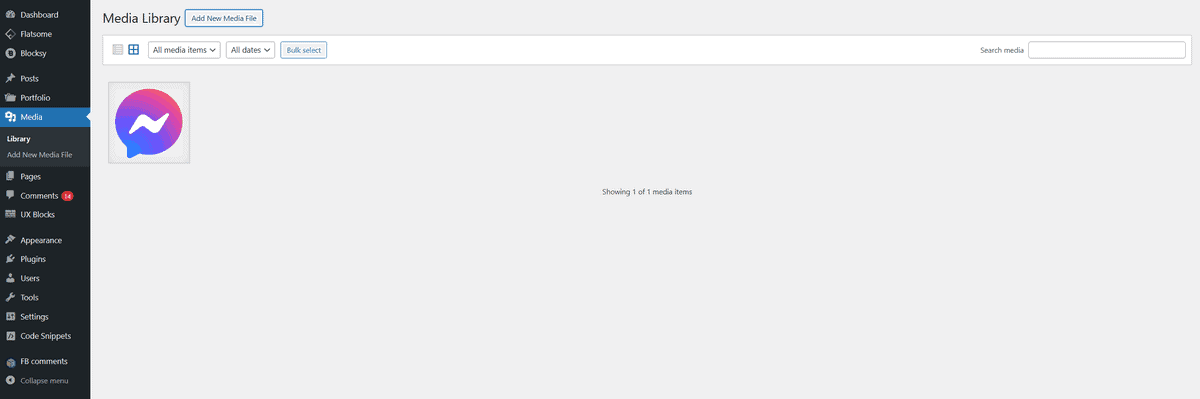Image resolution: width=1200 pixels, height=399 pixels.
Task: Click the 'Search media' label
Action: (1002, 50)
